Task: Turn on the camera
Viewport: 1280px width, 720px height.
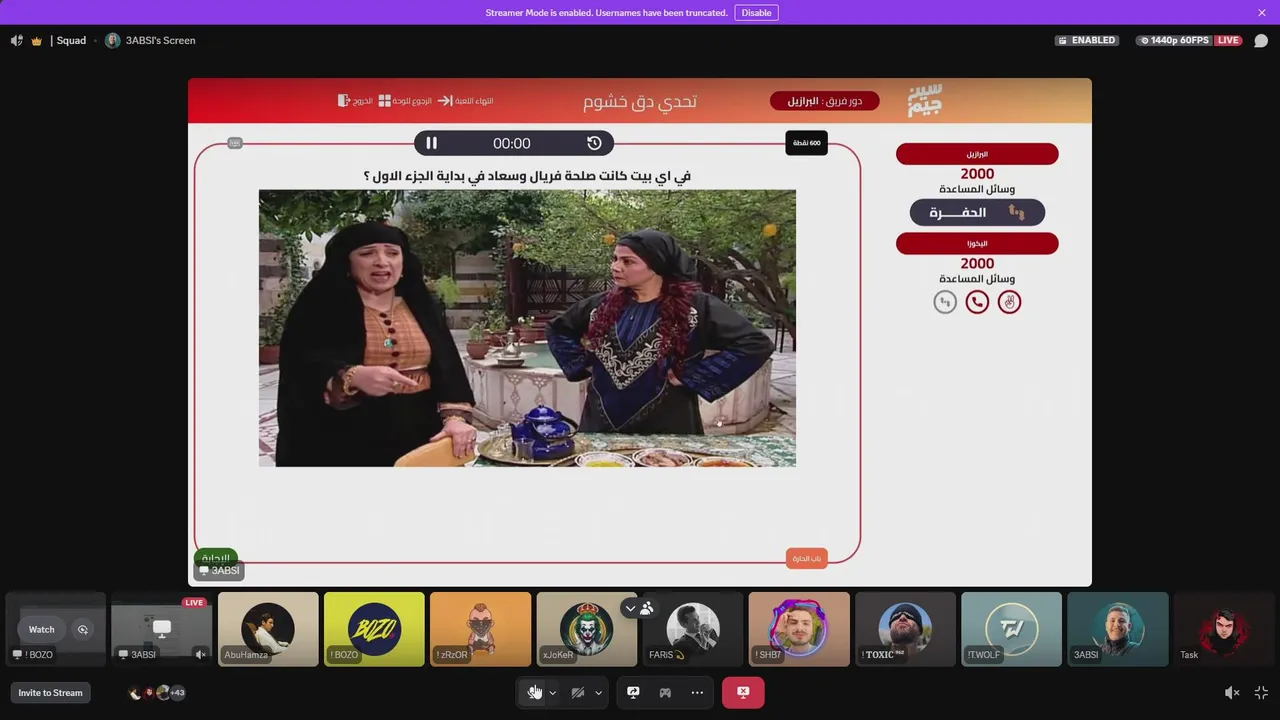Action: click(578, 692)
